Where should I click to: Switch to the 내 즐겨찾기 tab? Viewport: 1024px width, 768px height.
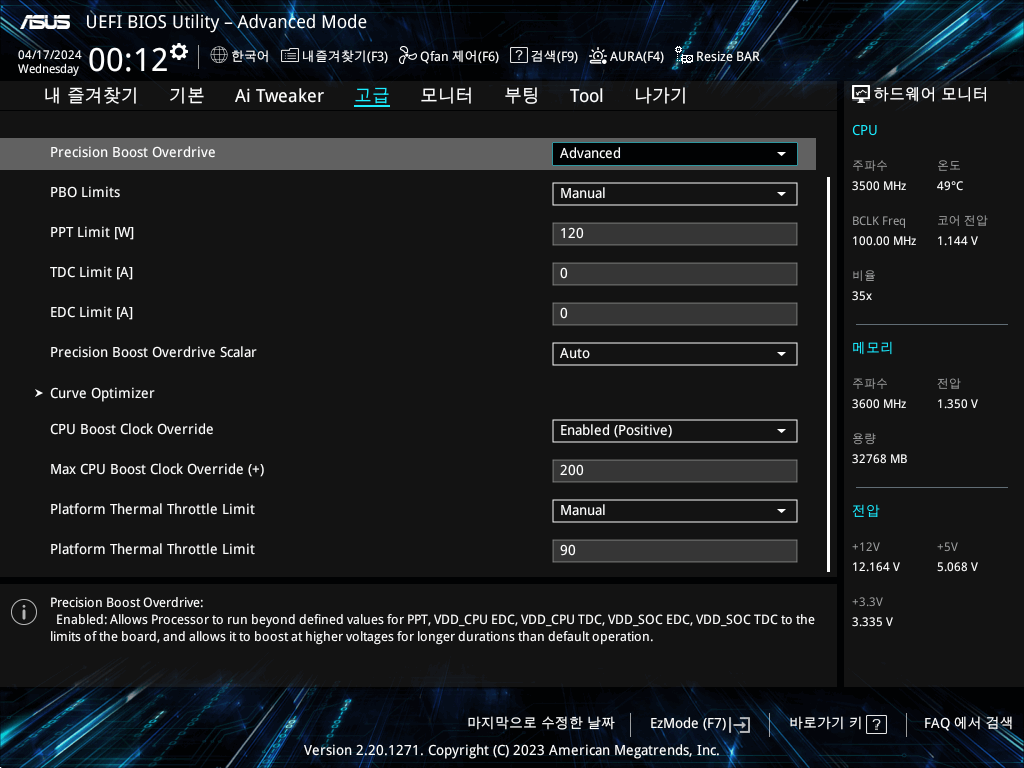click(91, 96)
